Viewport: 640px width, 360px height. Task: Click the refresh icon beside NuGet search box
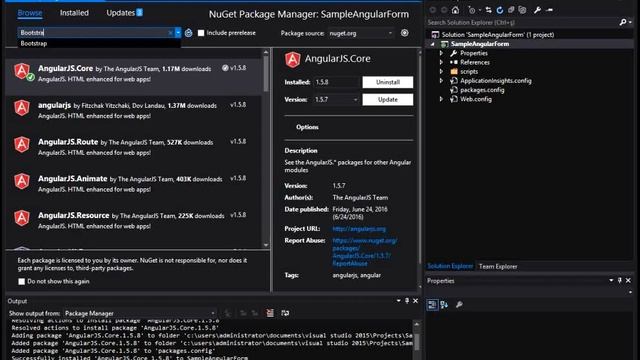click(x=189, y=33)
